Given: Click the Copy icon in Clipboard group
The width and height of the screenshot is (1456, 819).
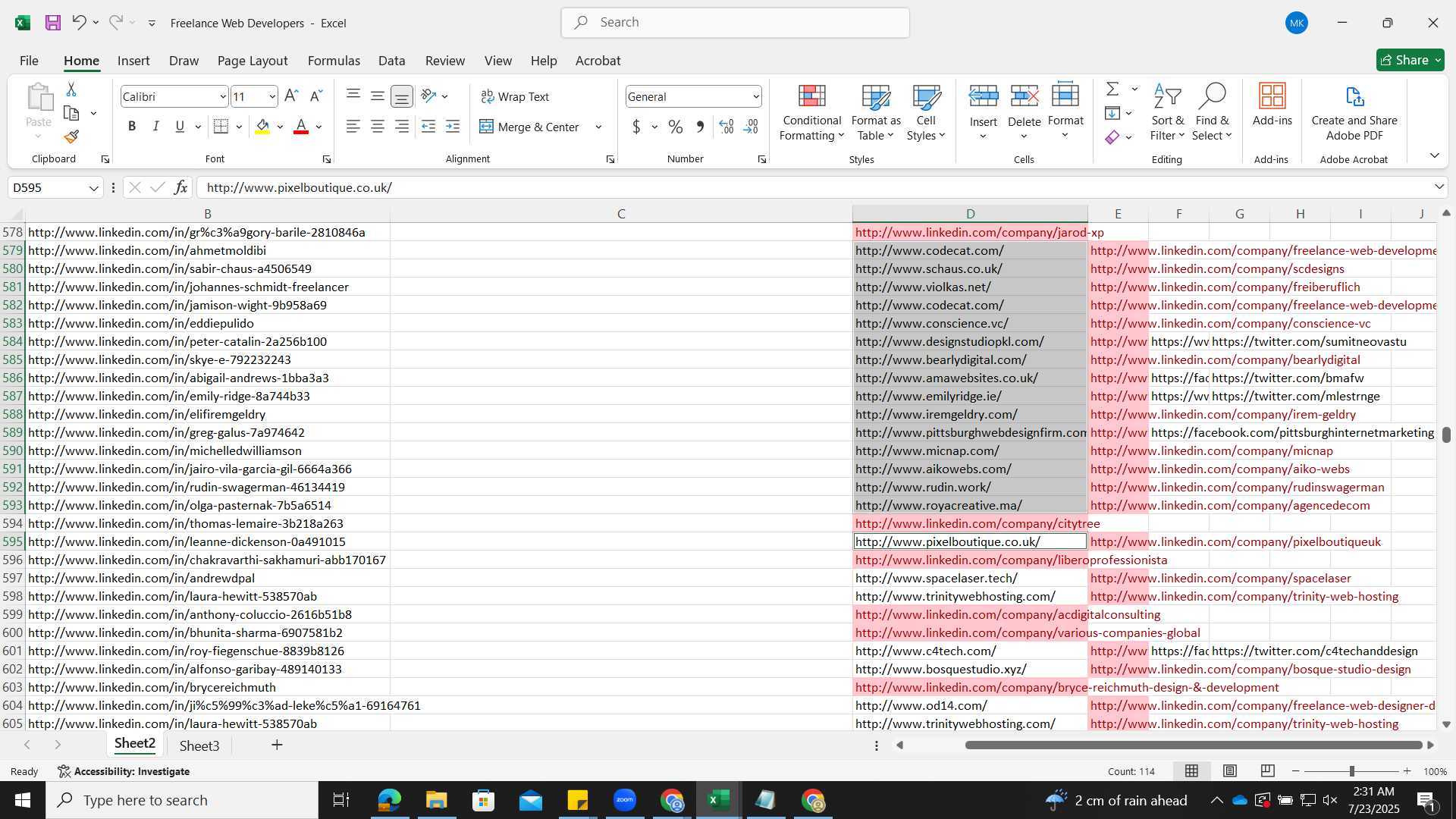Looking at the screenshot, I should coord(71,113).
